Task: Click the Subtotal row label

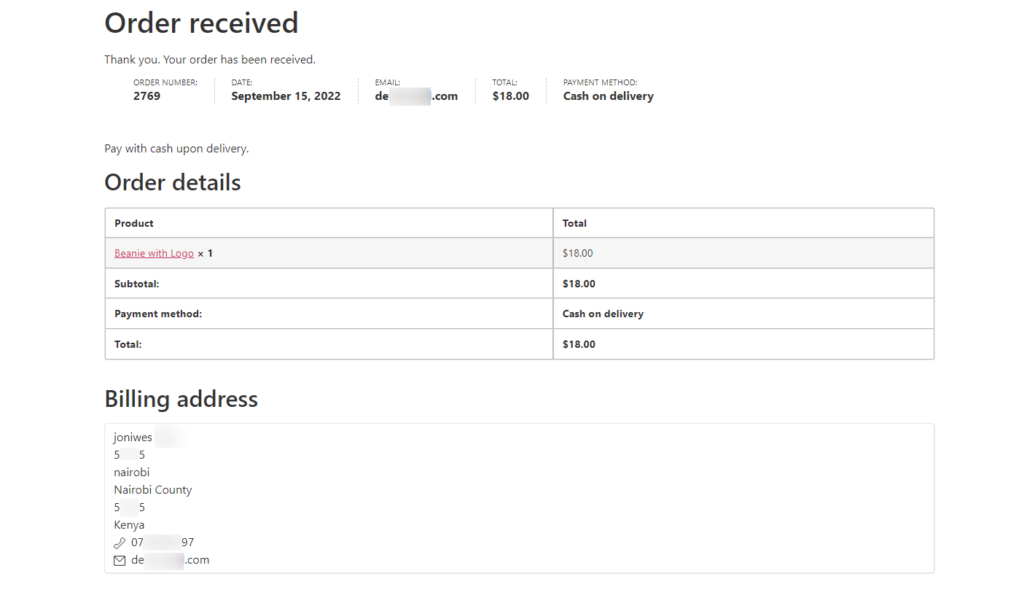Action: pos(136,284)
